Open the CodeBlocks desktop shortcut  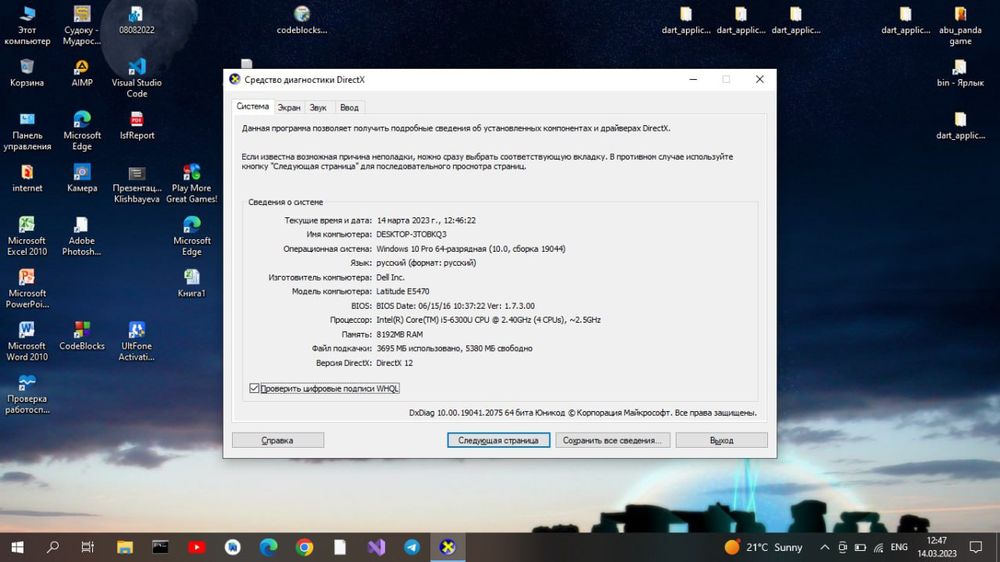click(82, 336)
